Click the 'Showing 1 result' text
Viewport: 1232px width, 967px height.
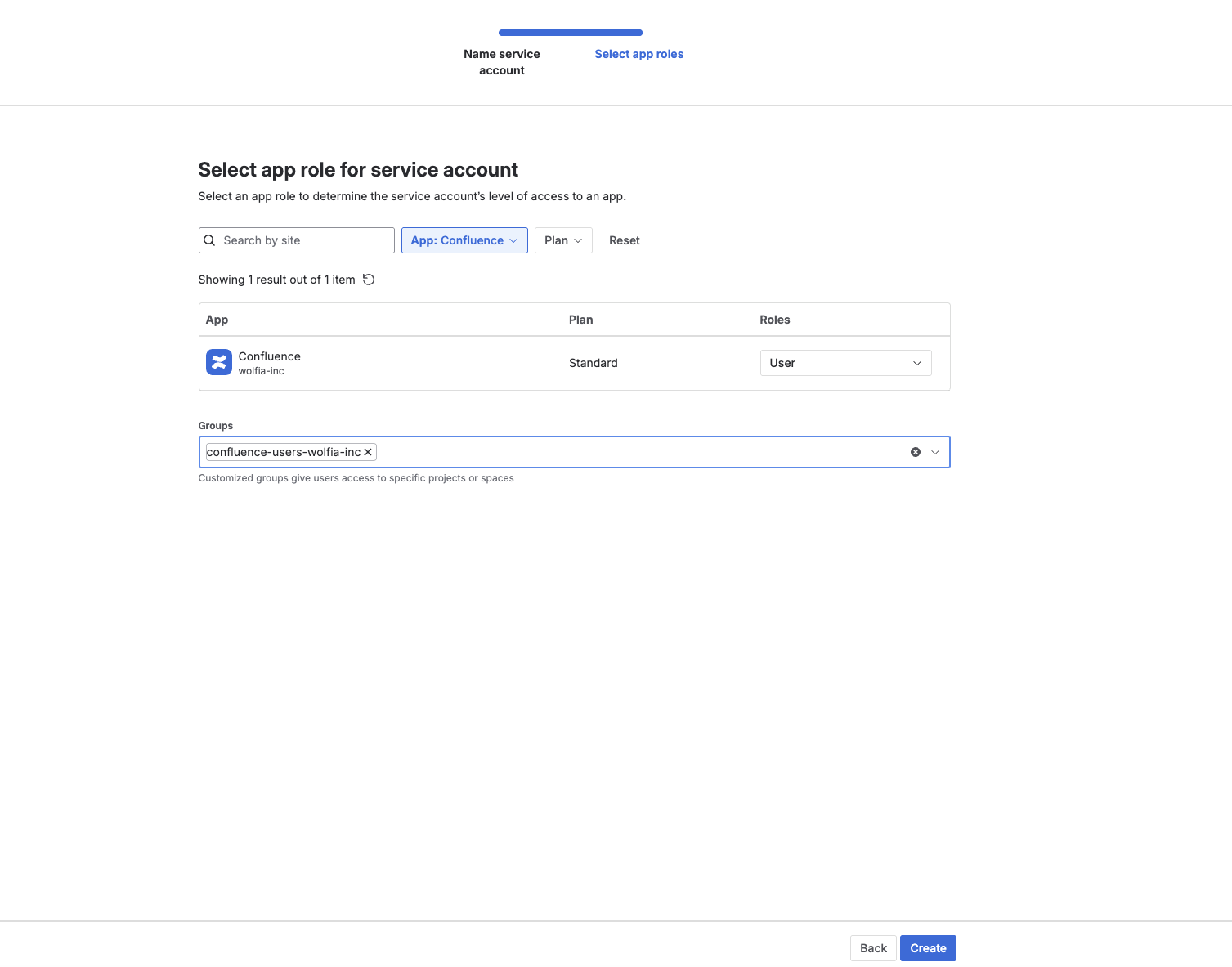tap(277, 280)
